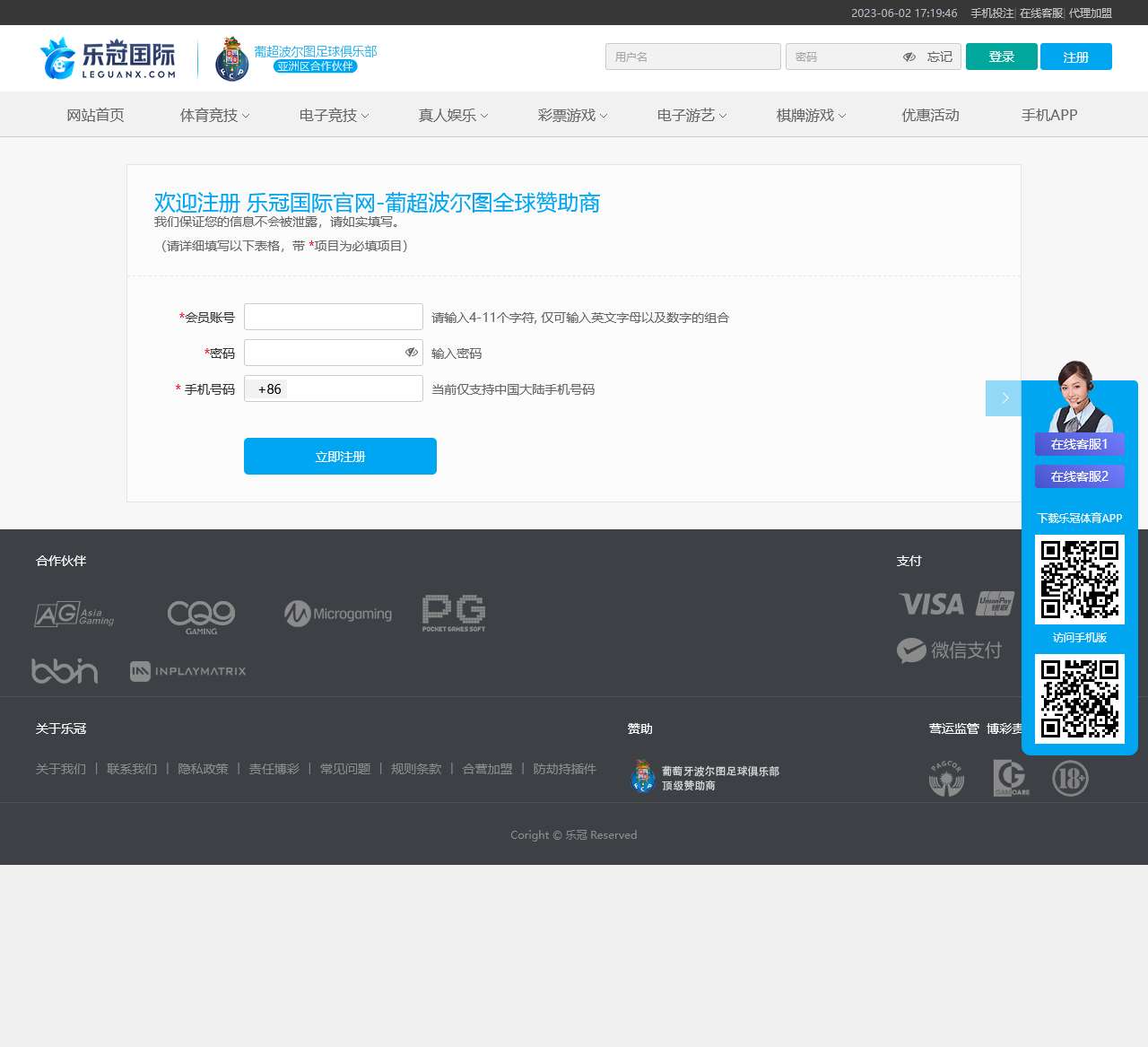Toggle visibility in registration password field
1148x1047 pixels.
412,352
